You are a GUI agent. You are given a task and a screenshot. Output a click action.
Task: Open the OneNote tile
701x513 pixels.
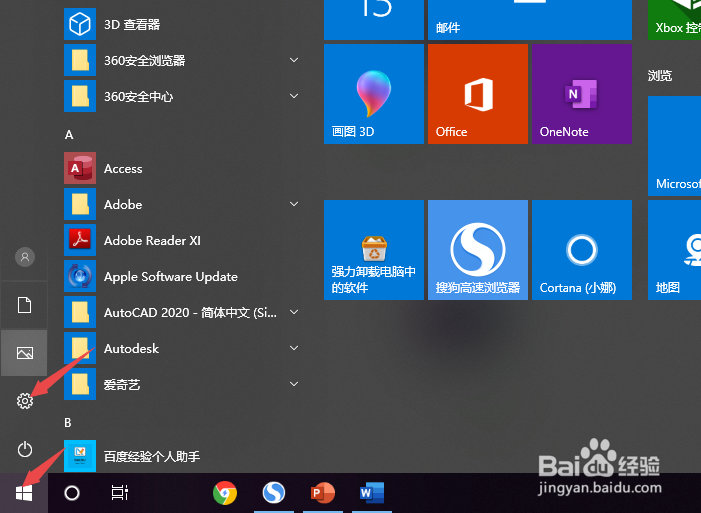coord(582,94)
